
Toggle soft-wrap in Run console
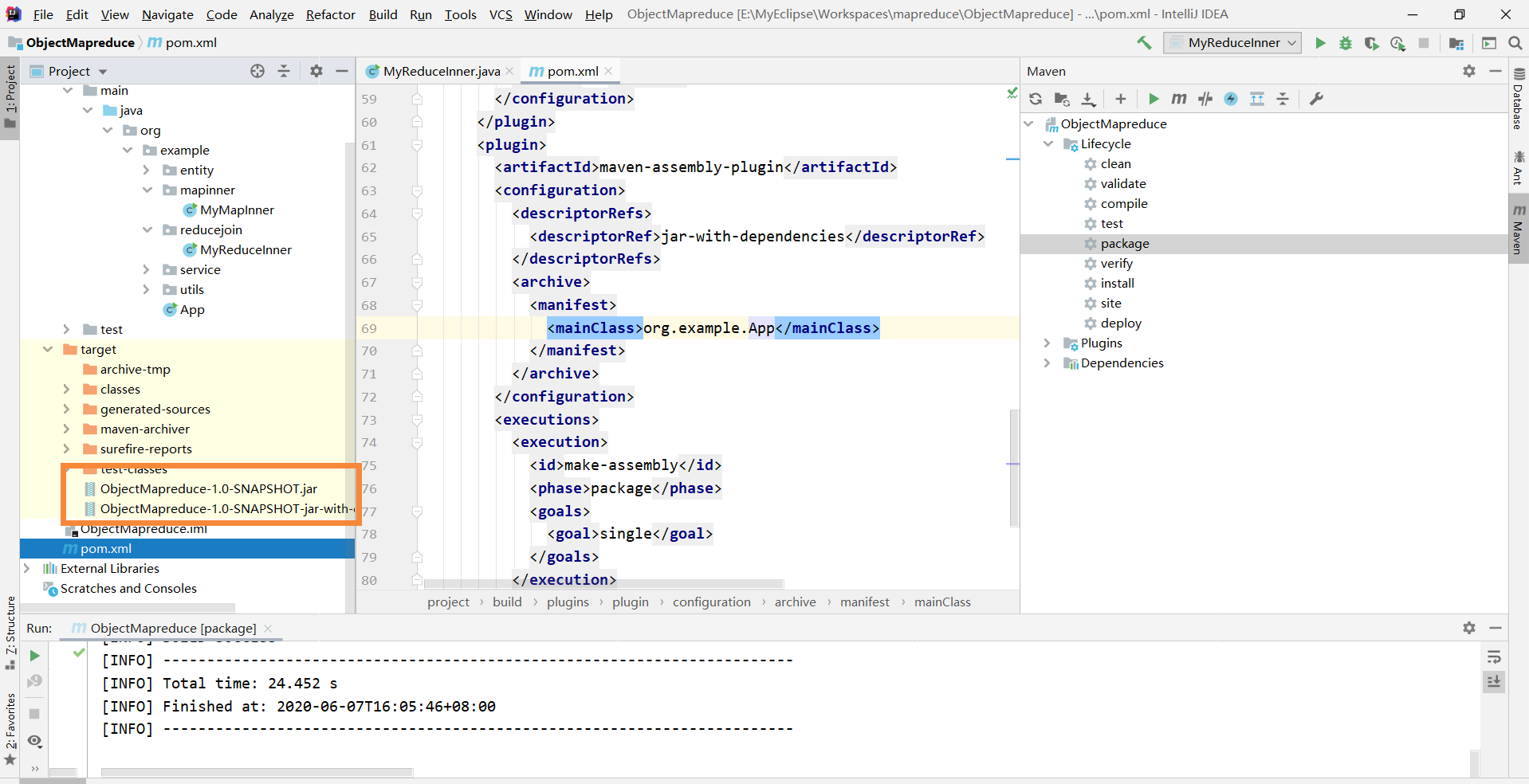click(1494, 657)
